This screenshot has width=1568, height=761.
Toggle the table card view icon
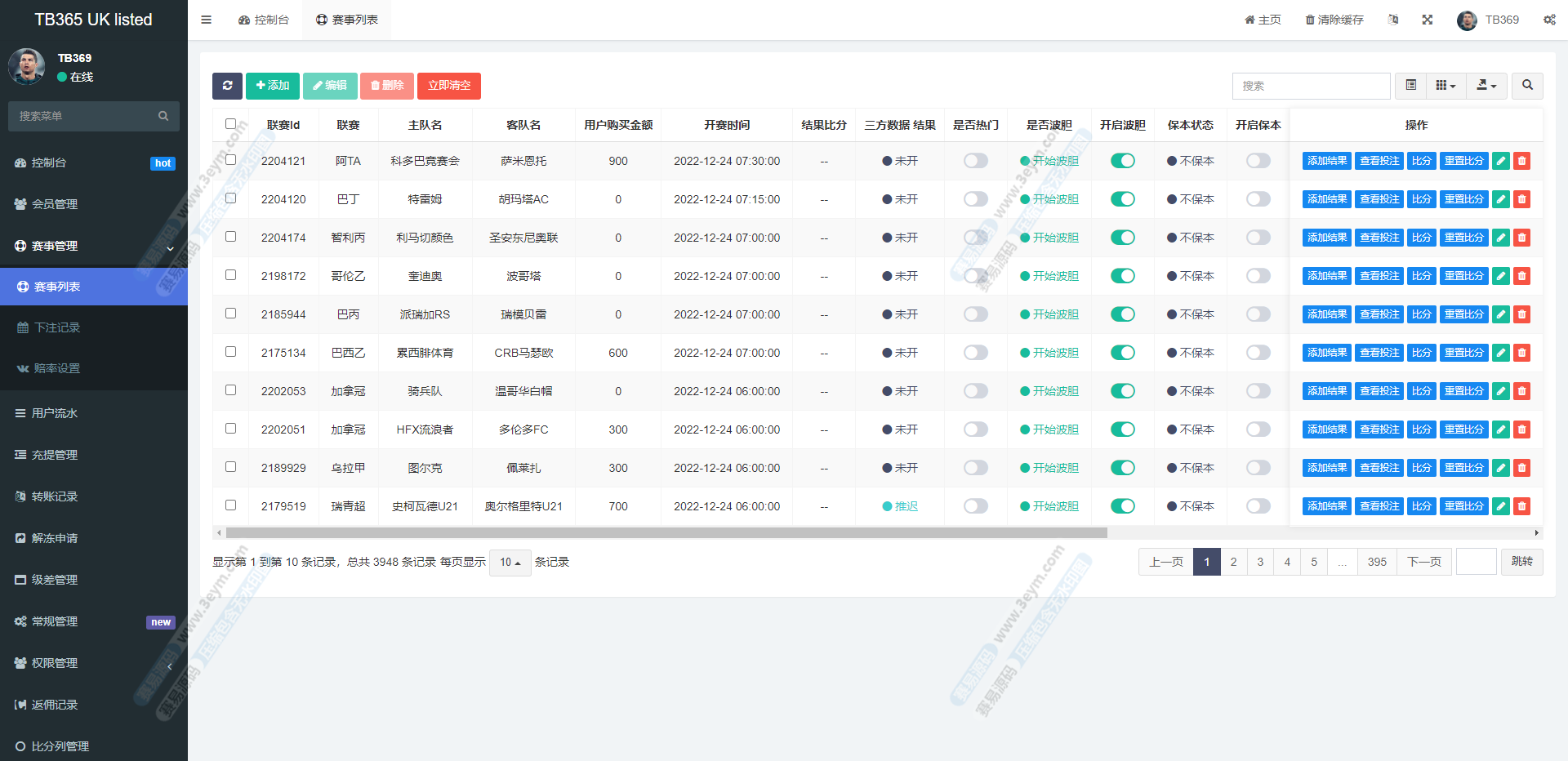(x=1410, y=86)
